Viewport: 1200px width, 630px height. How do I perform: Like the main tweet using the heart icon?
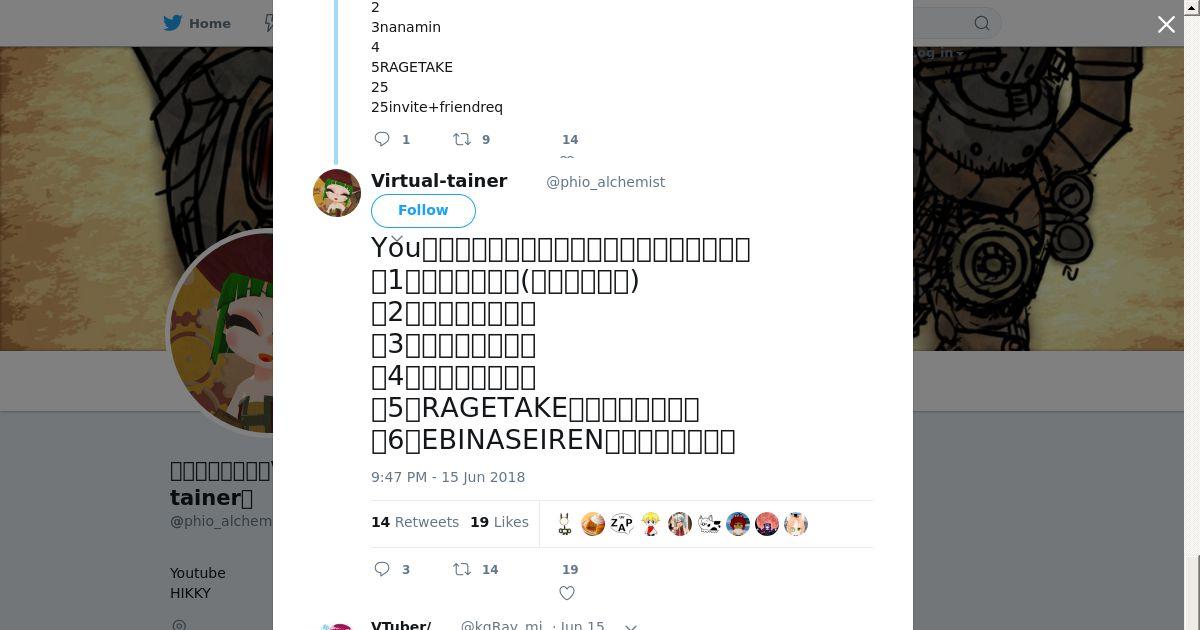click(567, 593)
